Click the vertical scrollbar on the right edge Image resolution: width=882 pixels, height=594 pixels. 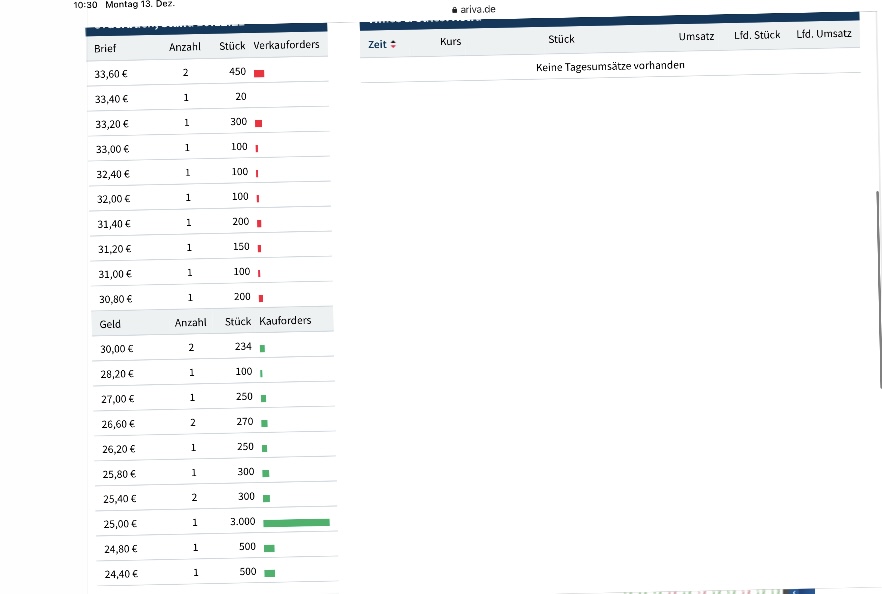[x=879, y=290]
